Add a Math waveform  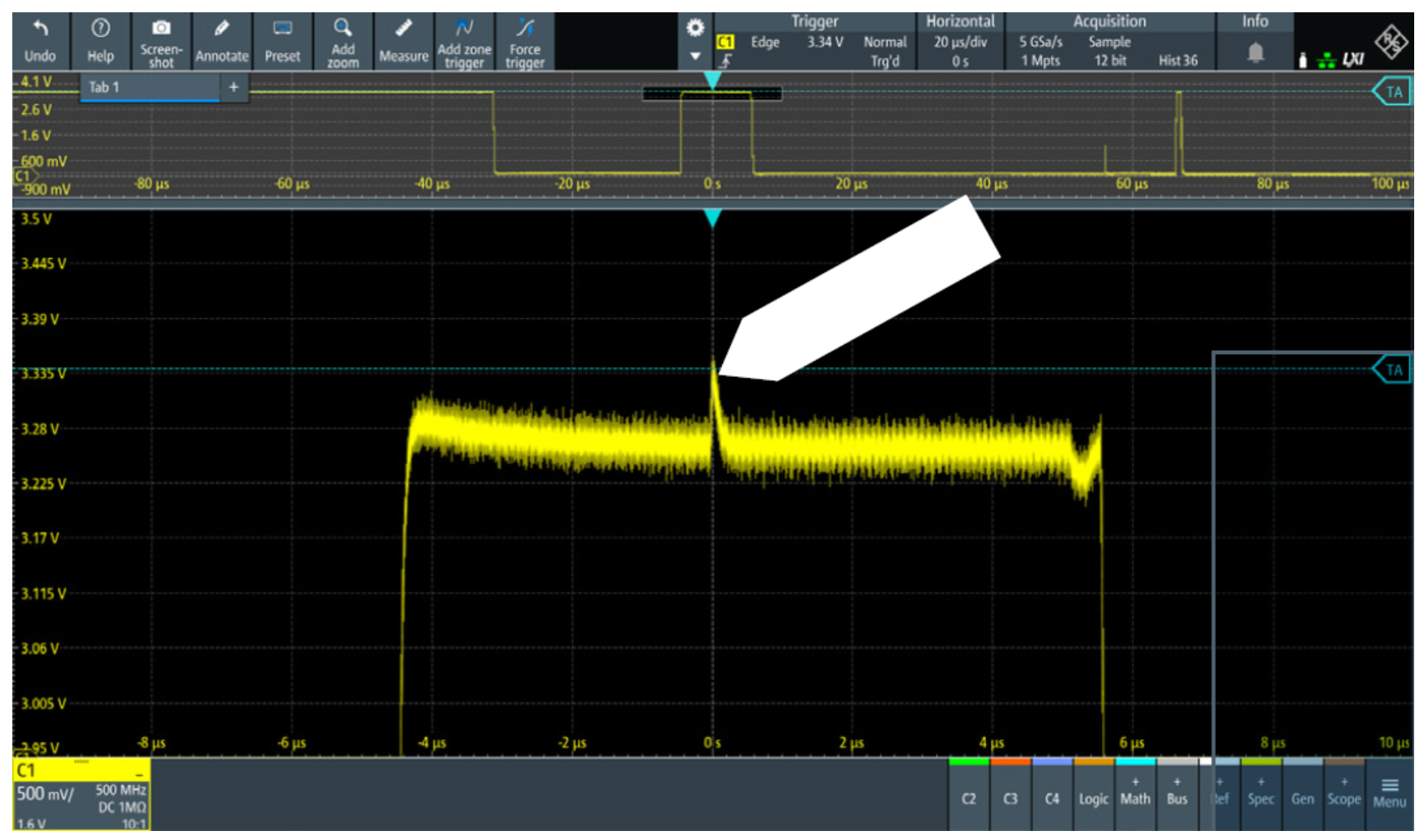(x=1135, y=792)
